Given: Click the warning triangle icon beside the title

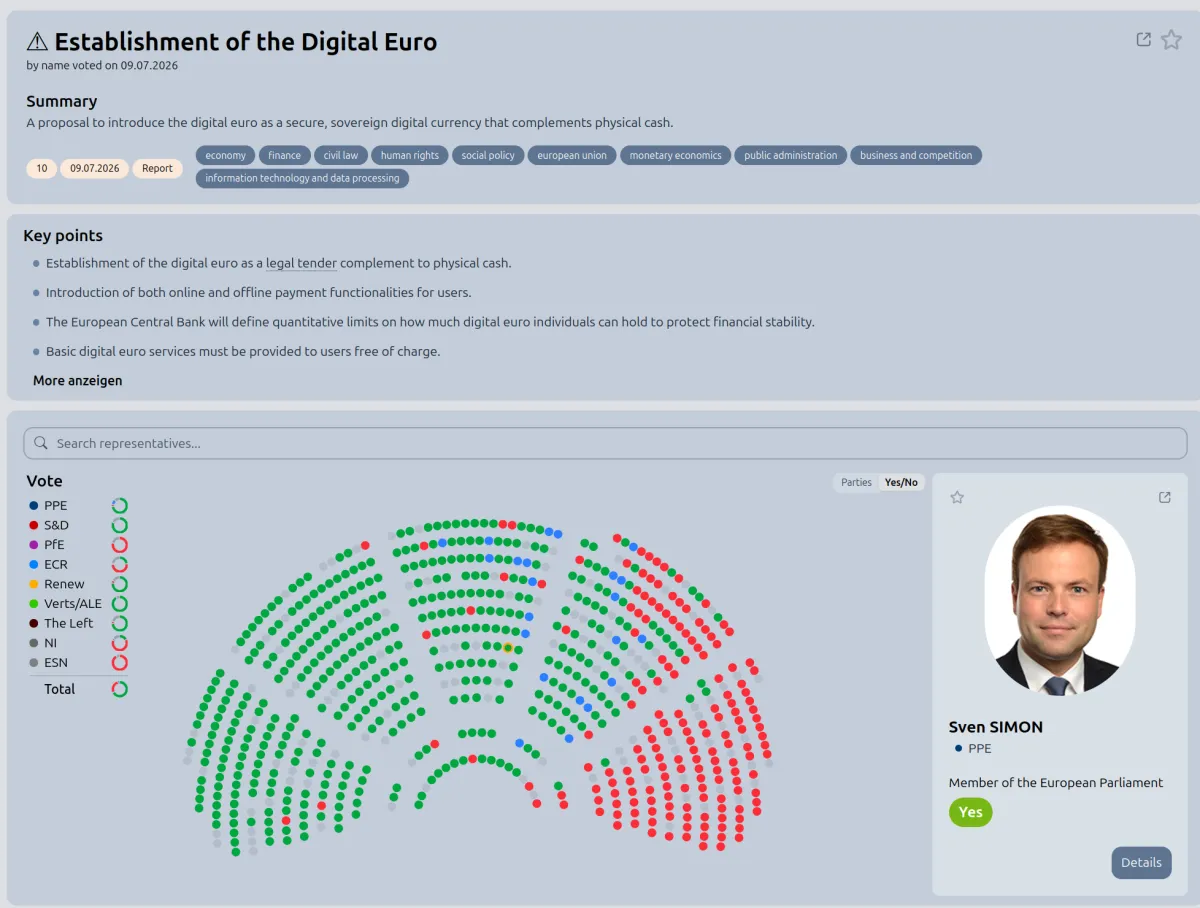Looking at the screenshot, I should pos(37,41).
